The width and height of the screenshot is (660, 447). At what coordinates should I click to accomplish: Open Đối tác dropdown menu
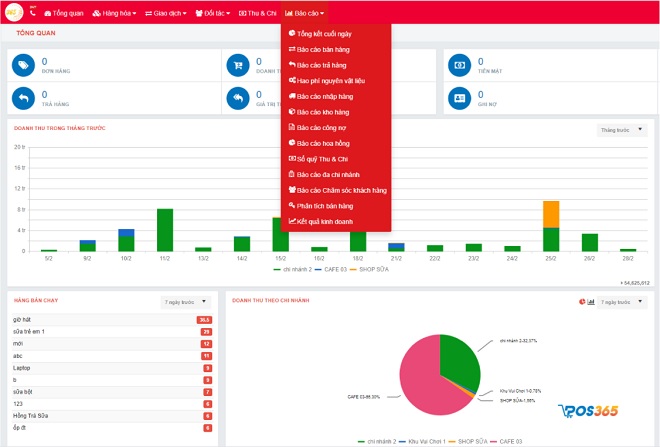coord(213,13)
